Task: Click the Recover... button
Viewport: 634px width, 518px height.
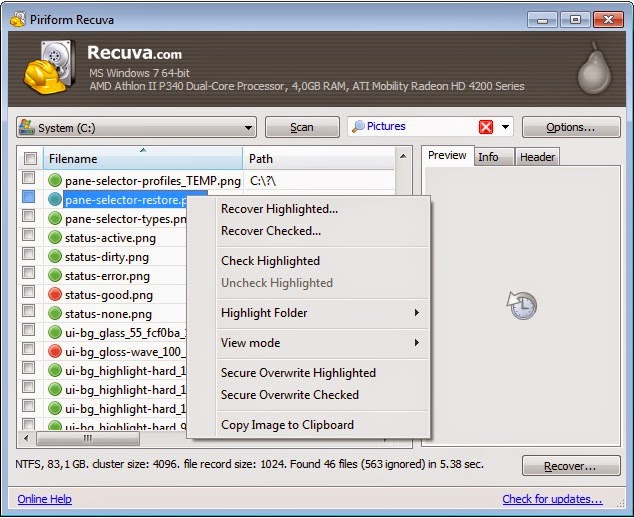Action: (x=571, y=466)
